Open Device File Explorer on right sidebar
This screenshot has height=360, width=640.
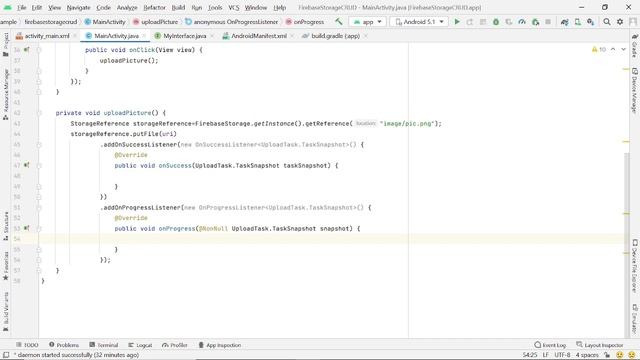(635, 266)
